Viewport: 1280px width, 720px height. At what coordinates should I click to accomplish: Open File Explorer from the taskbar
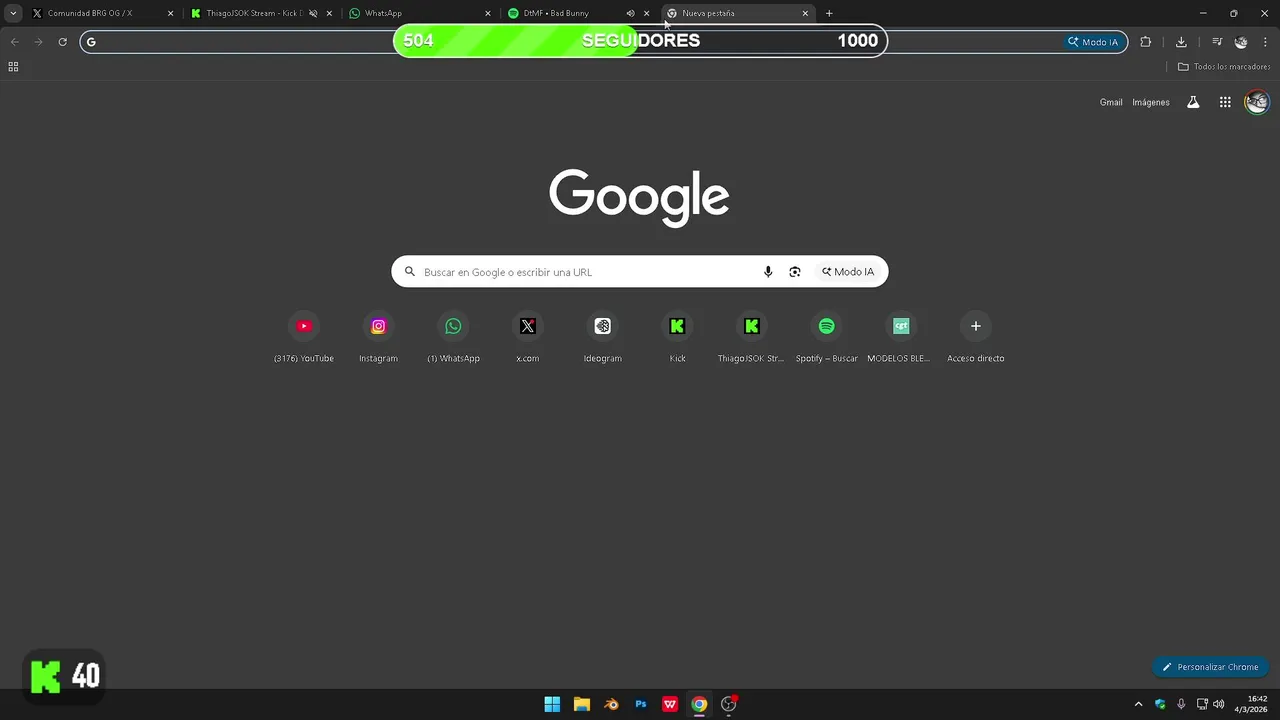tap(582, 704)
